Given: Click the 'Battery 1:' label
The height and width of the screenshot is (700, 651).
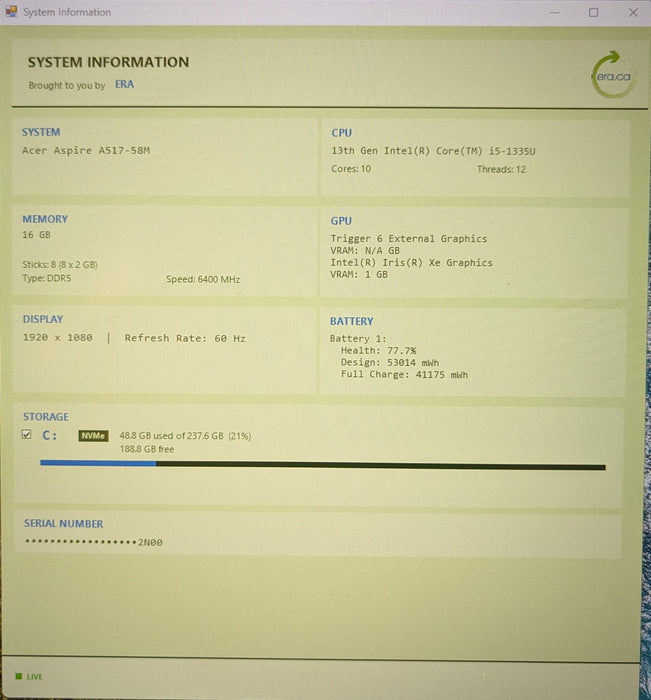Looking at the screenshot, I should pyautogui.click(x=358, y=338).
